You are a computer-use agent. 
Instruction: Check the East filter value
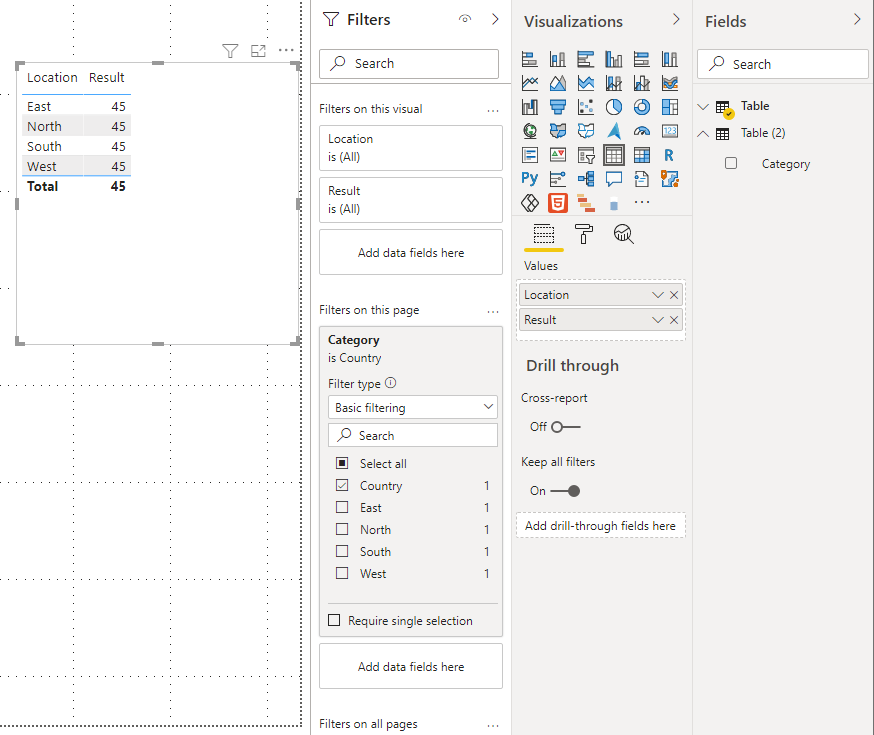[x=342, y=507]
